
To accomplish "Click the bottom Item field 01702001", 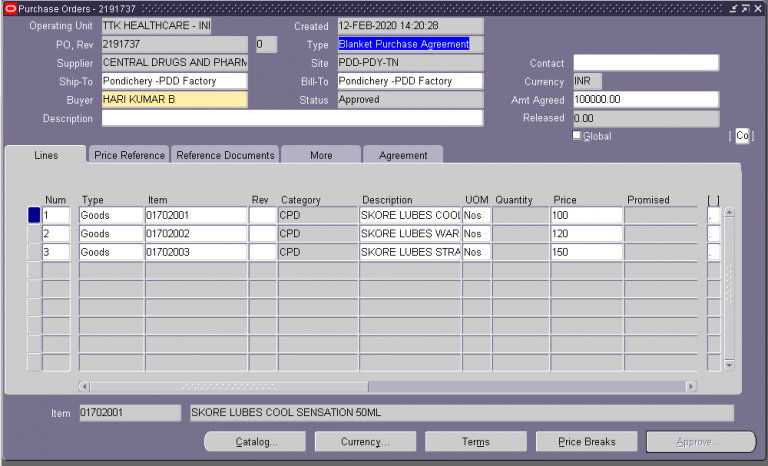I will point(130,413).
